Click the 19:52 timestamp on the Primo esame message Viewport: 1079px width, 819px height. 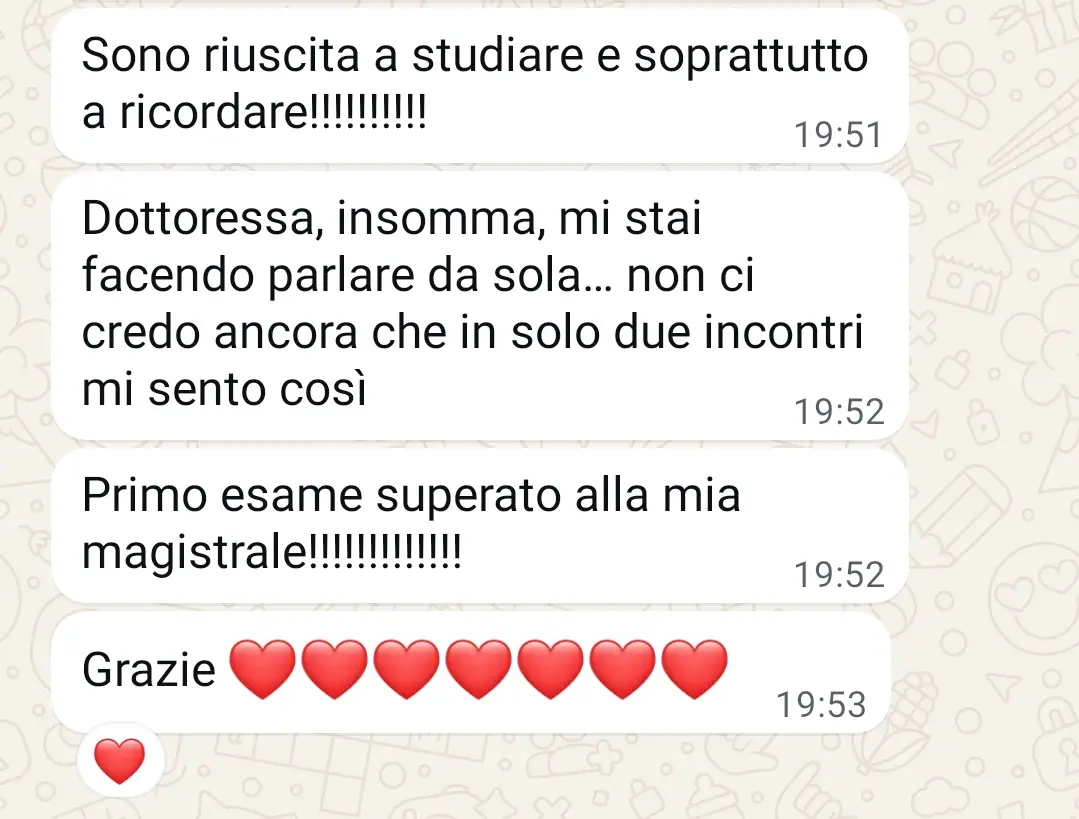pyautogui.click(x=839, y=575)
